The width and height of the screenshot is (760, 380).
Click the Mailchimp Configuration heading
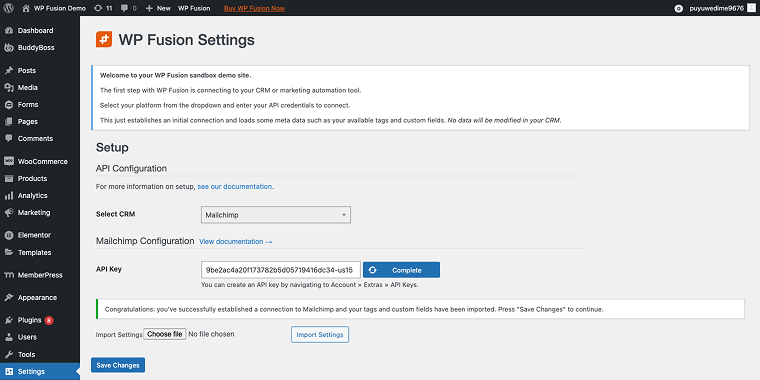pyautogui.click(x=145, y=241)
